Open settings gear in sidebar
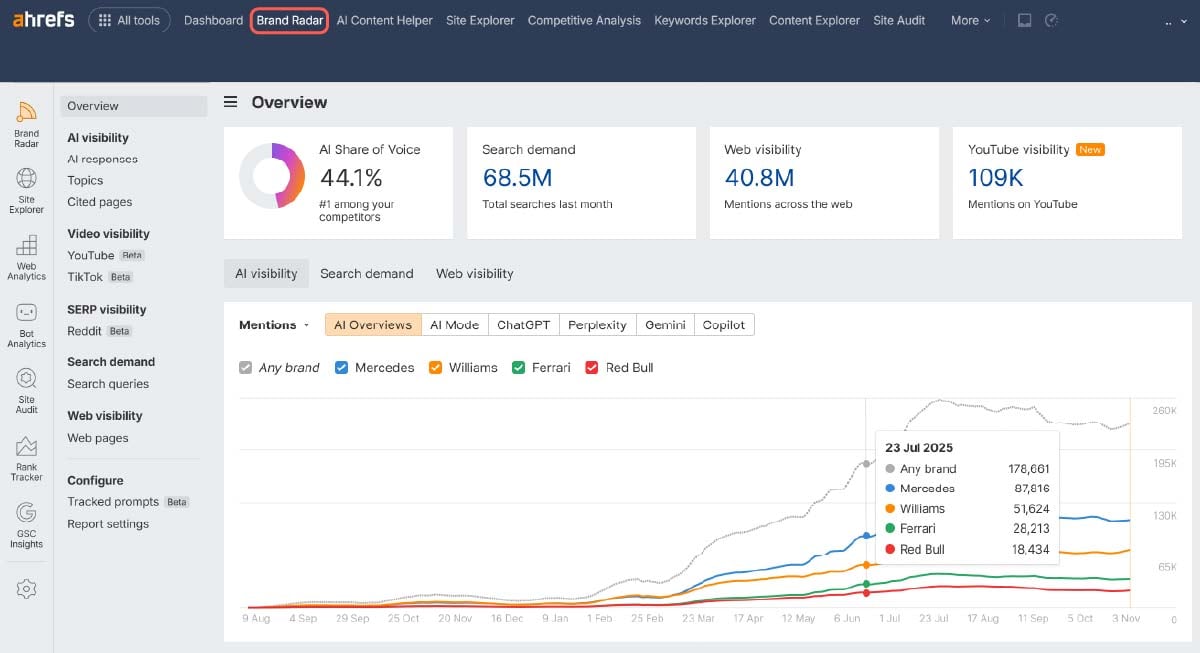This screenshot has height=653, width=1200. (x=27, y=589)
